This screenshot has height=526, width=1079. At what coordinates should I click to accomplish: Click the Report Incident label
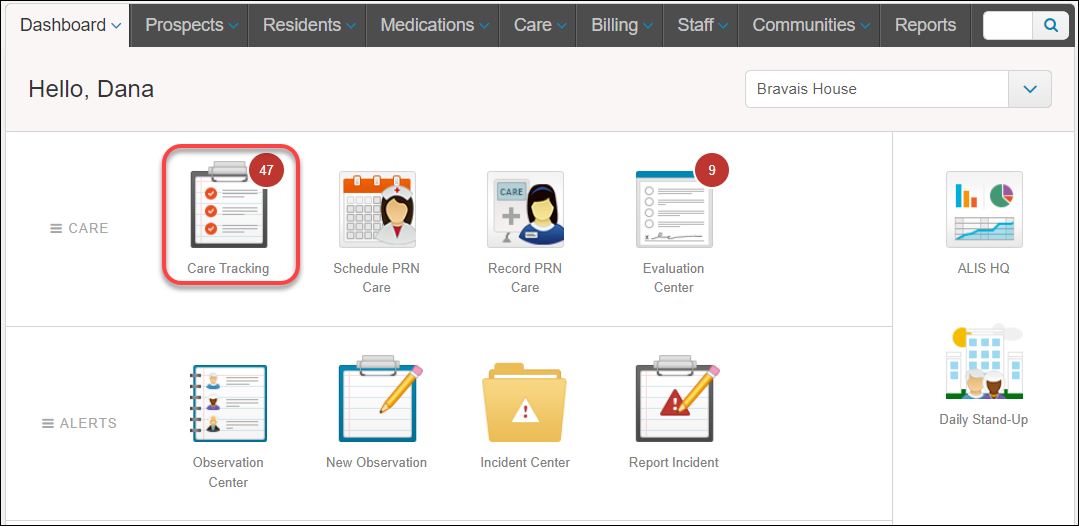click(674, 463)
